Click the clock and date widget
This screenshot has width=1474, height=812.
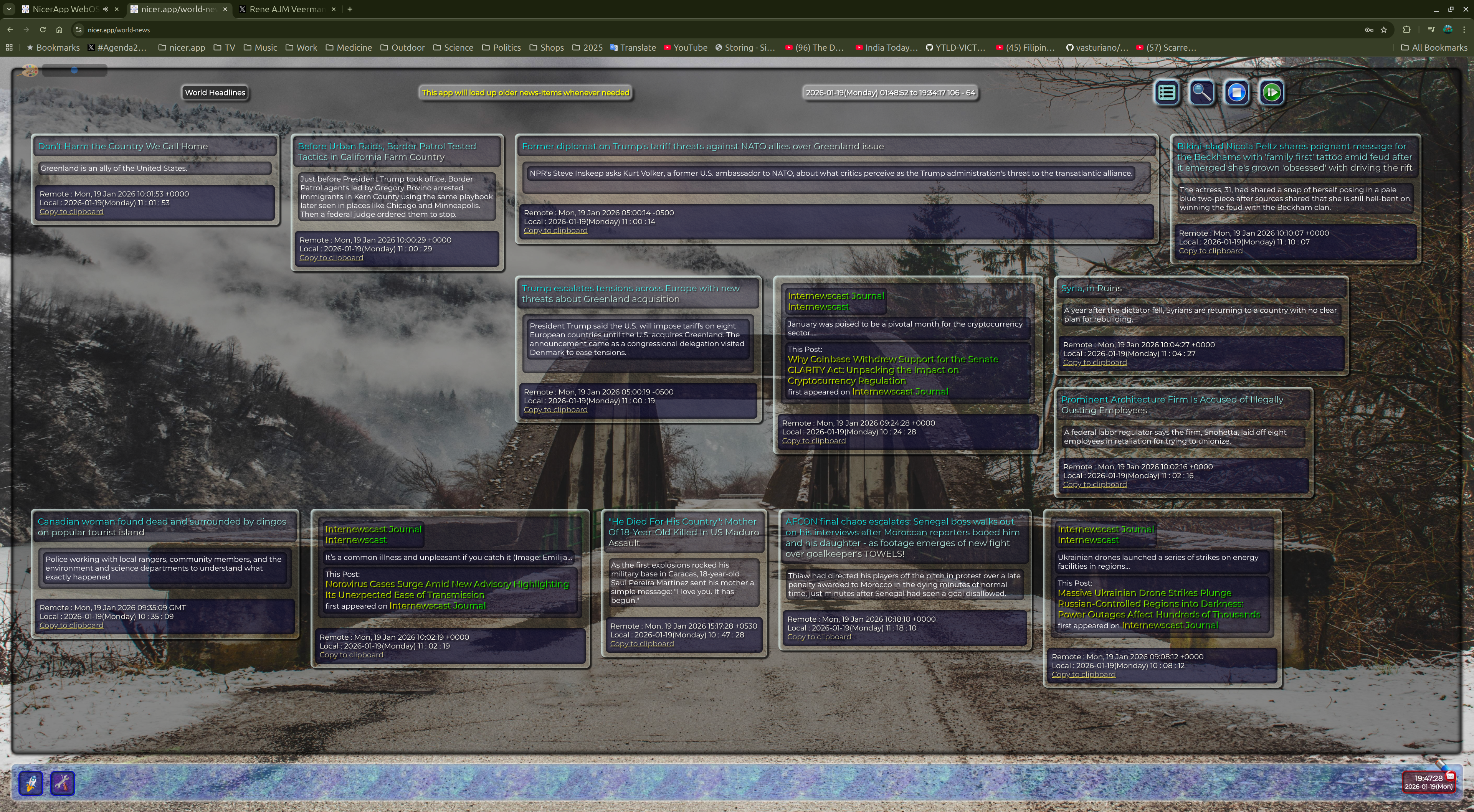tap(1428, 782)
